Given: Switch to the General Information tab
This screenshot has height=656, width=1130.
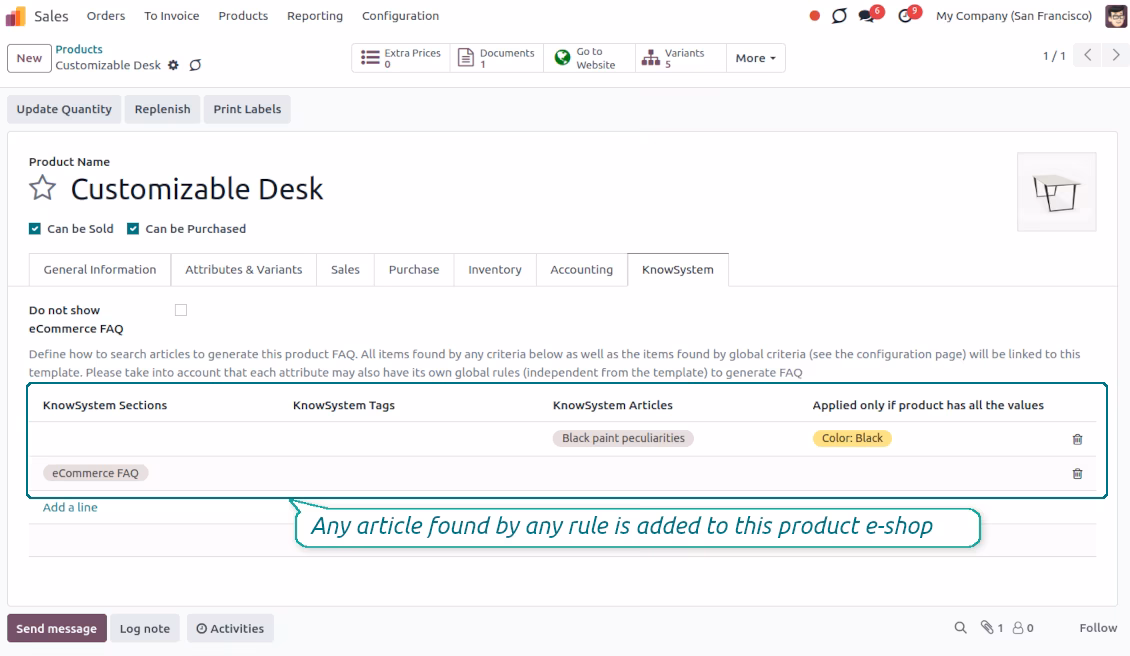Looking at the screenshot, I should point(99,270).
